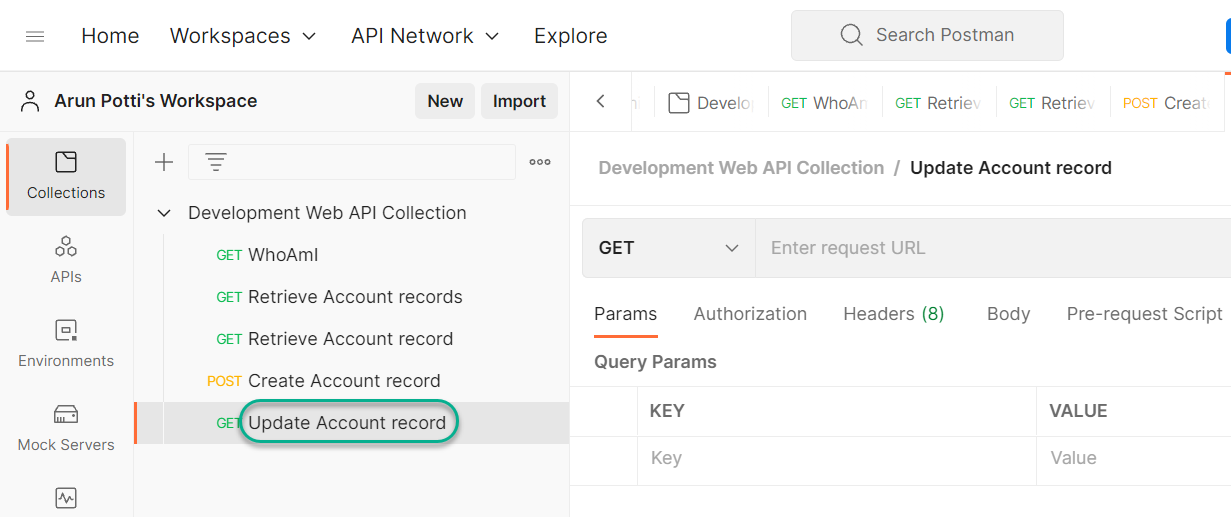The height and width of the screenshot is (517, 1231).
Task: Click the Enter request URL field
Action: pos(990,248)
